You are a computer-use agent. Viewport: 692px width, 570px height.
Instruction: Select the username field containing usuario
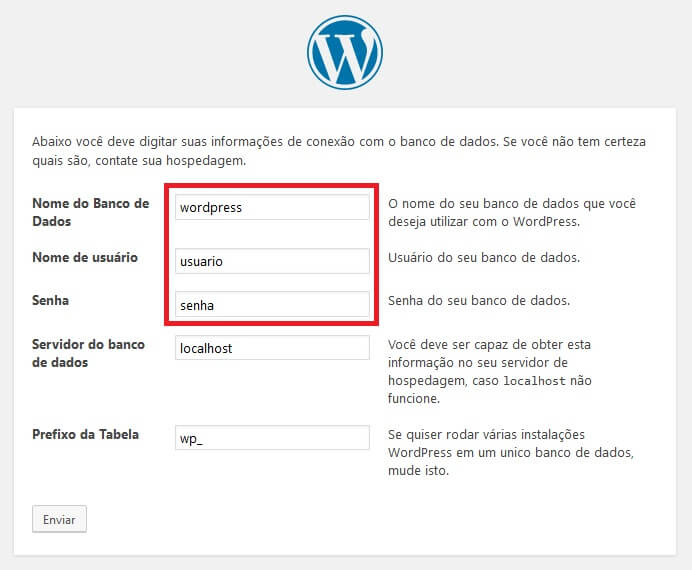coord(272,261)
